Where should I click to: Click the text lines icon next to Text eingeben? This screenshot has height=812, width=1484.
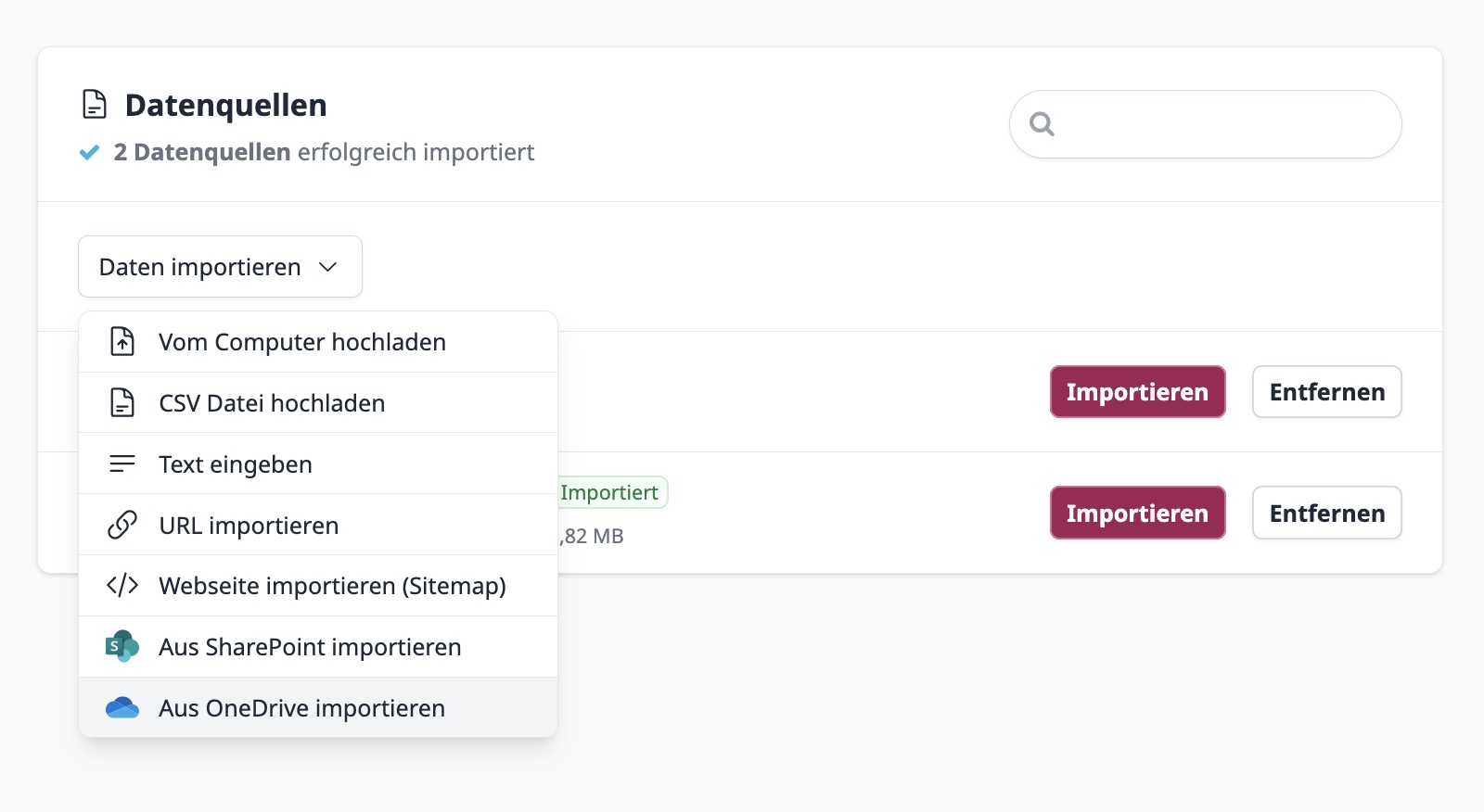click(x=122, y=463)
